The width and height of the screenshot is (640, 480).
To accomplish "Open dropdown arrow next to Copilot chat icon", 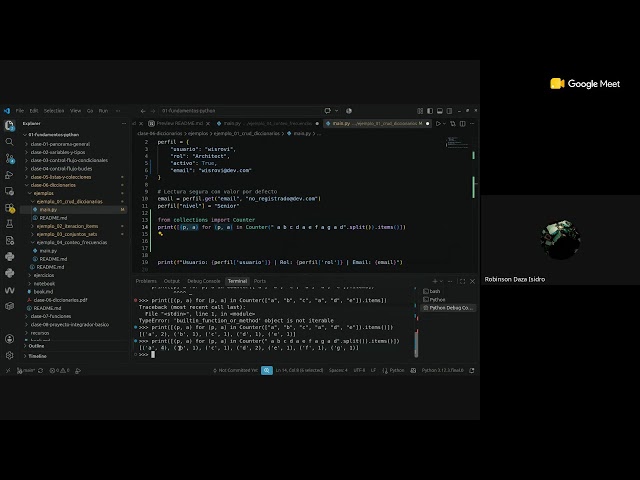I will [x=336, y=111].
